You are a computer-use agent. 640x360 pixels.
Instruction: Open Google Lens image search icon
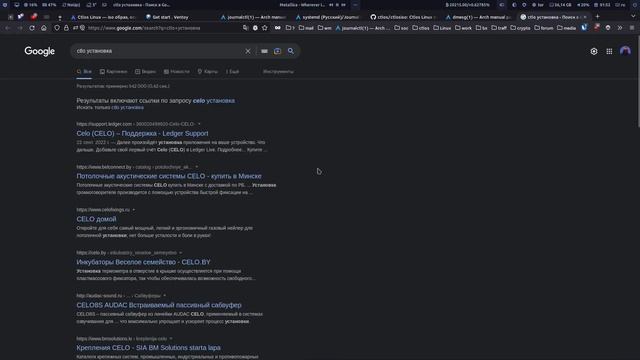coord(277,51)
